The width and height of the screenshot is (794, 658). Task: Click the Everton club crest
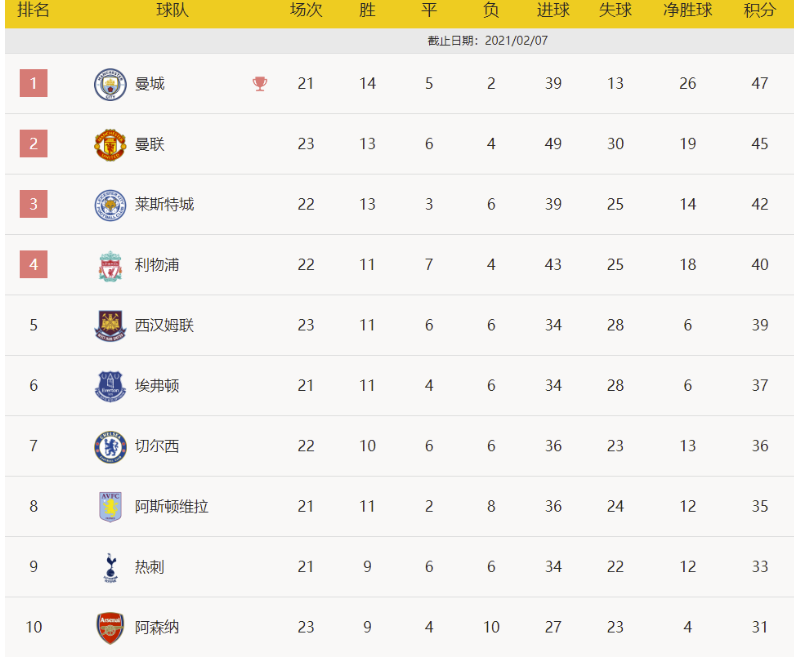click(x=109, y=386)
